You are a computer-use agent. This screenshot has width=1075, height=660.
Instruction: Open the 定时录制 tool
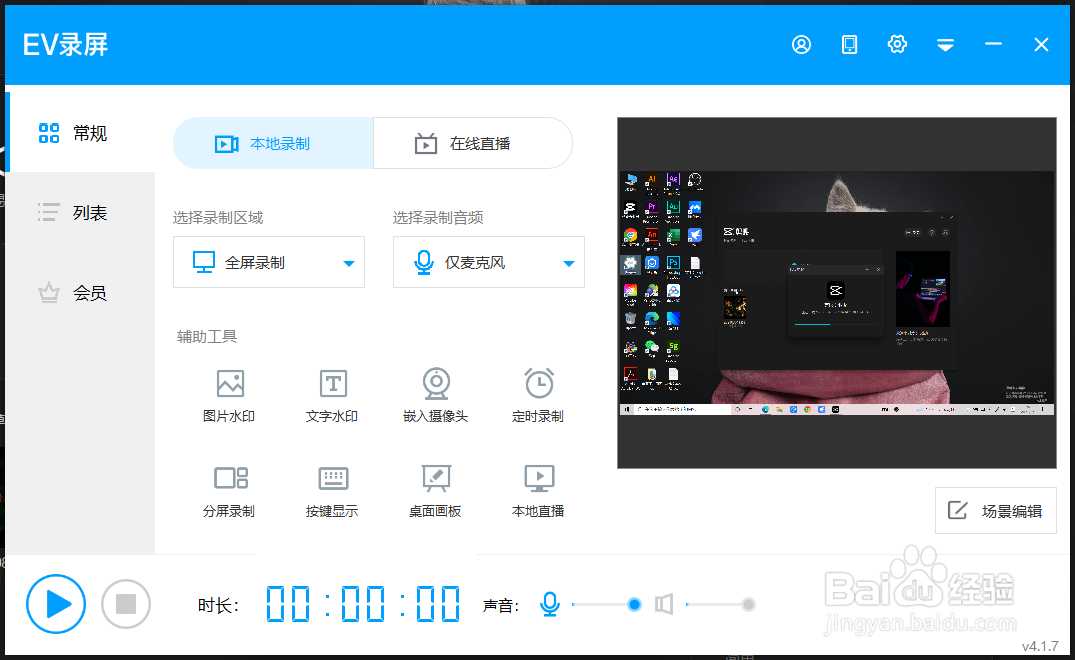539,396
